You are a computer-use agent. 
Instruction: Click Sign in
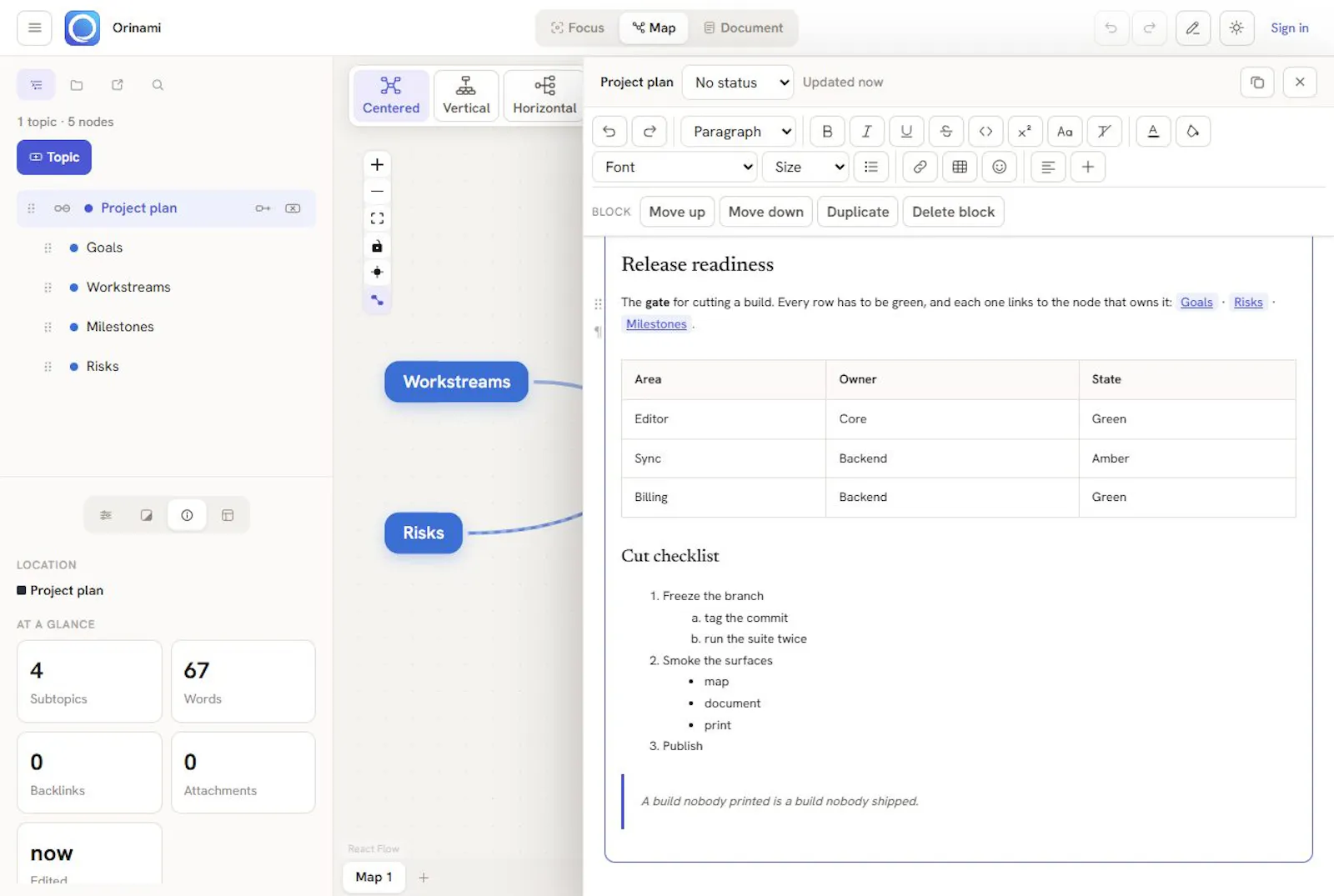1289,28
